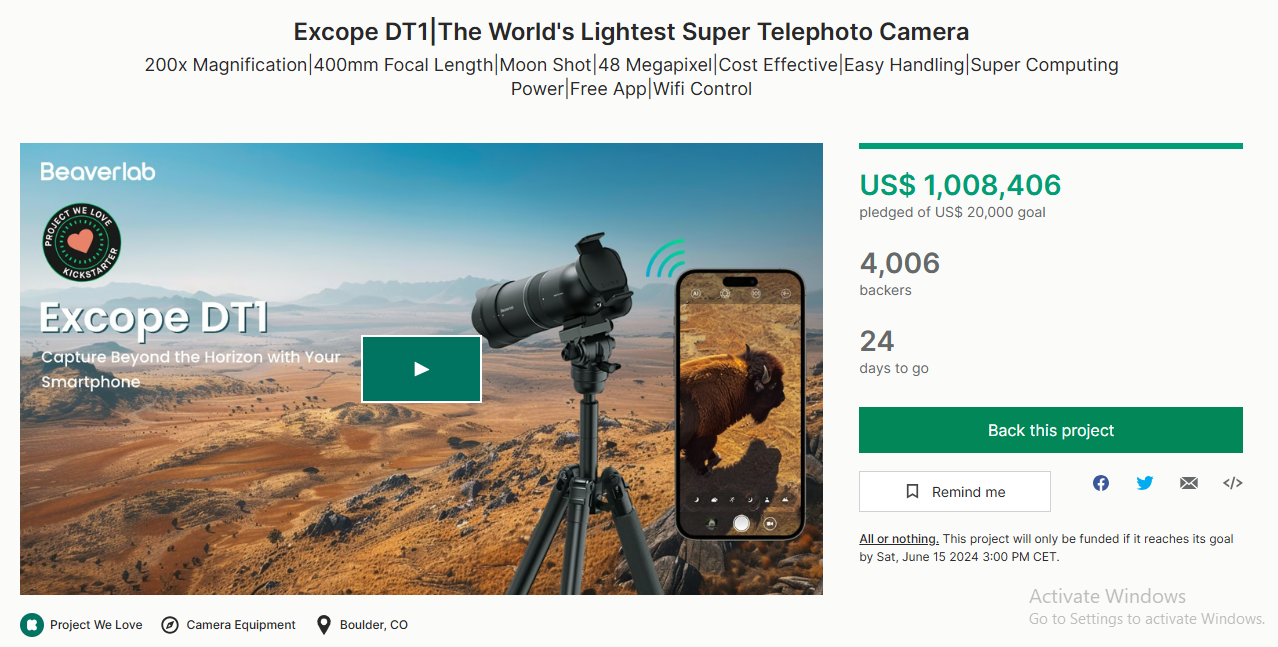Play the Excope DT1 campaign video
Image resolution: width=1278 pixels, height=647 pixels.
pyautogui.click(x=421, y=369)
